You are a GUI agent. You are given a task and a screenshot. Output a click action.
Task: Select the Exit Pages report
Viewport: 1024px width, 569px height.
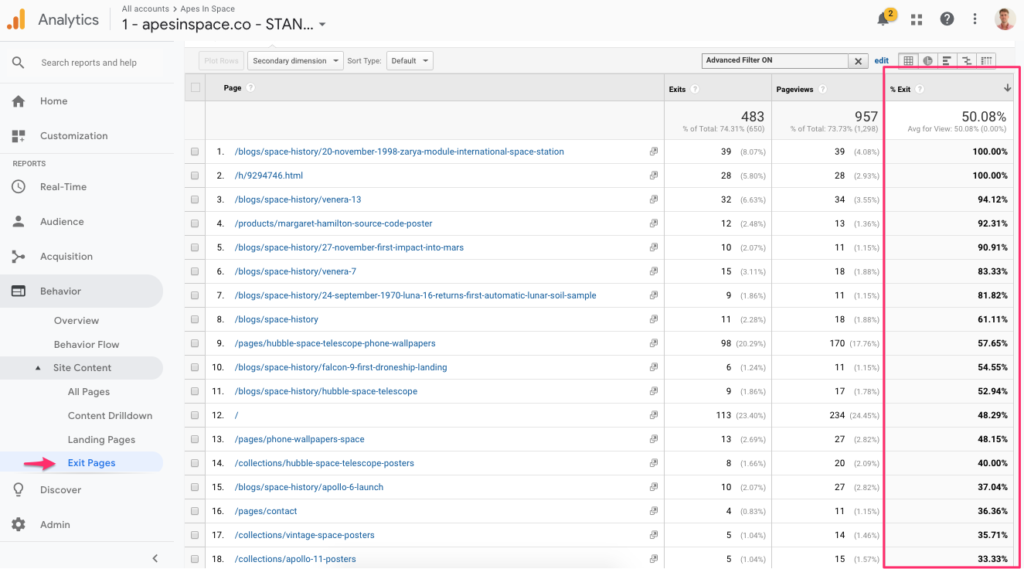91,463
